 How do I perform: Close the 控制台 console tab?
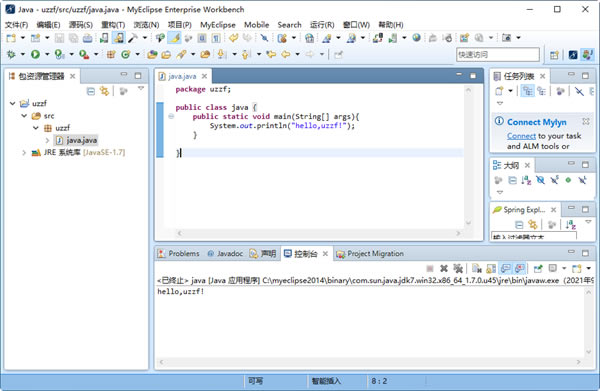tap(325, 254)
